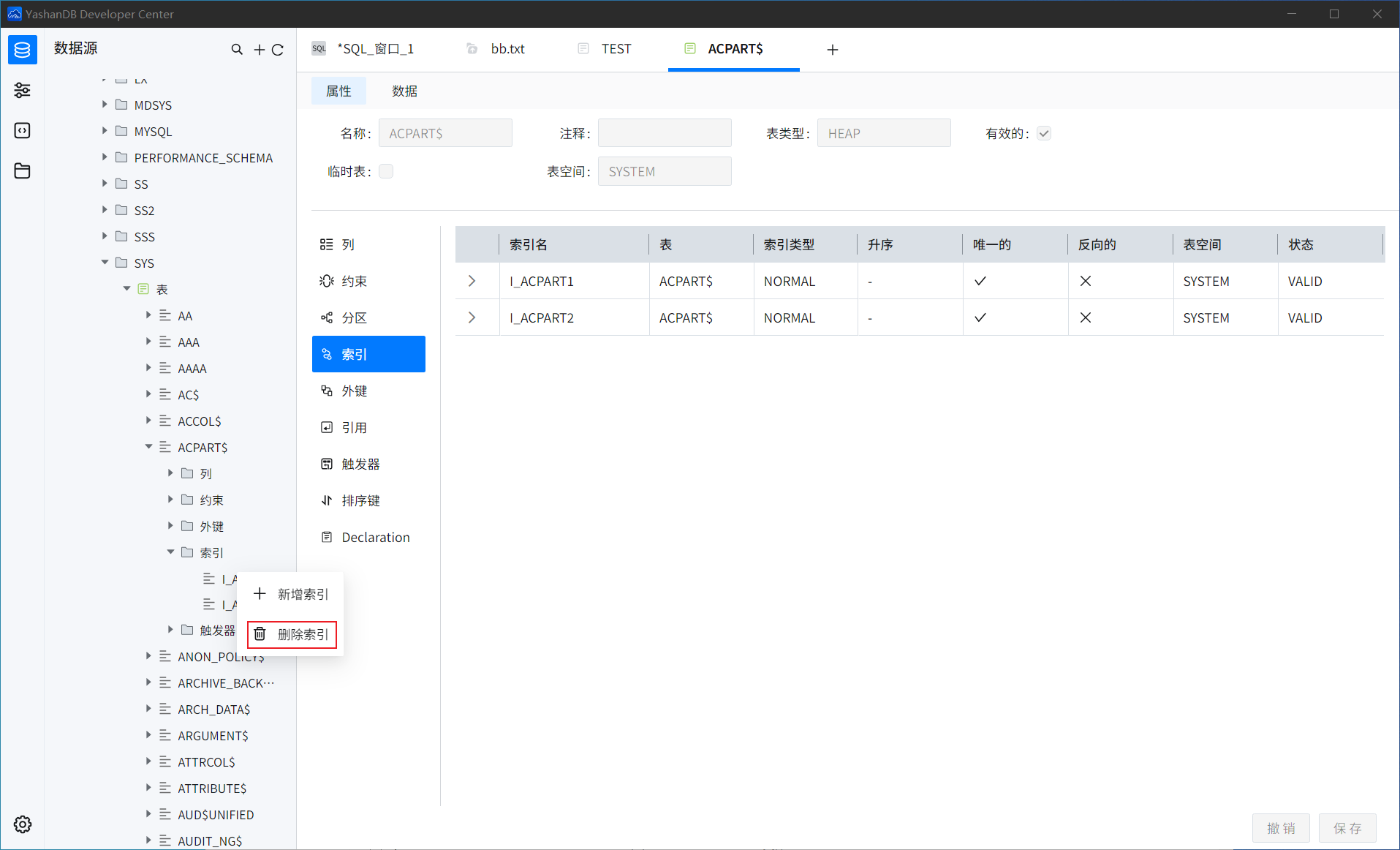Collapse the SYS schema node
Screen dimensions: 1400x850
(105, 263)
